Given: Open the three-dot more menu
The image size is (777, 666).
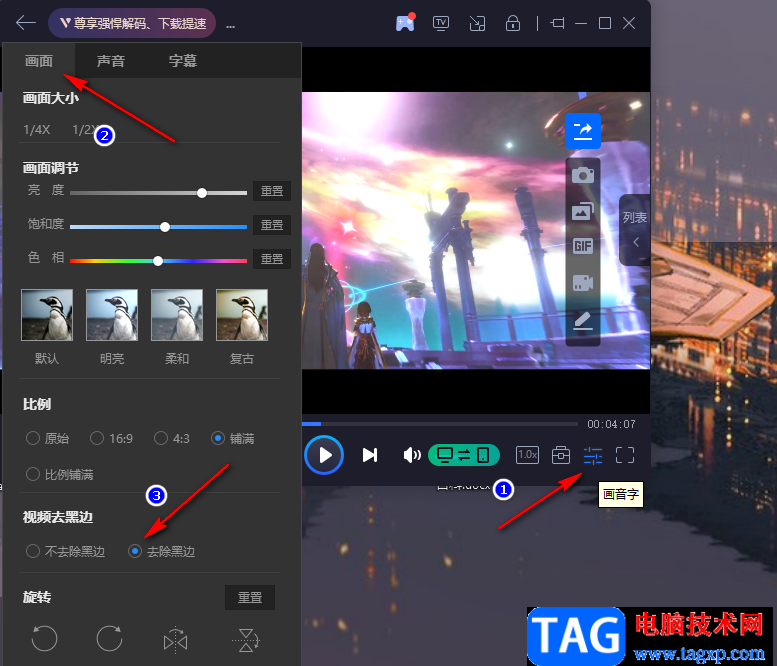Looking at the screenshot, I should point(230,26).
